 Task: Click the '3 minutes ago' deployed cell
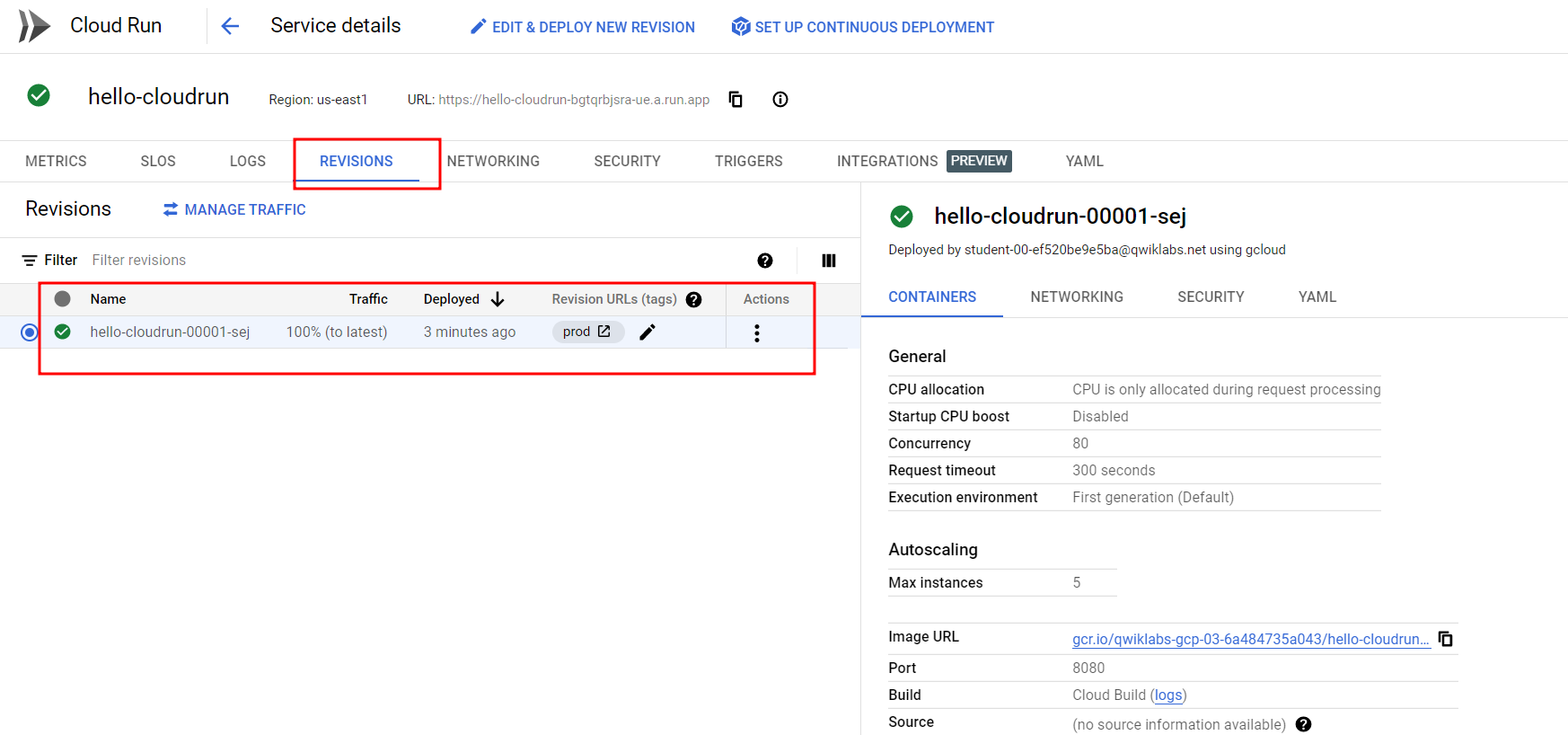[x=470, y=332]
